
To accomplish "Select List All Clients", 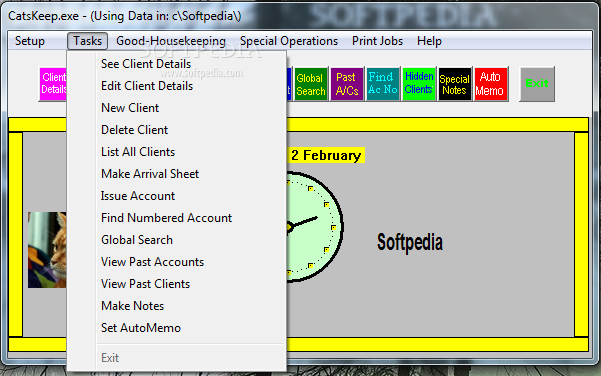I will (176, 152).
